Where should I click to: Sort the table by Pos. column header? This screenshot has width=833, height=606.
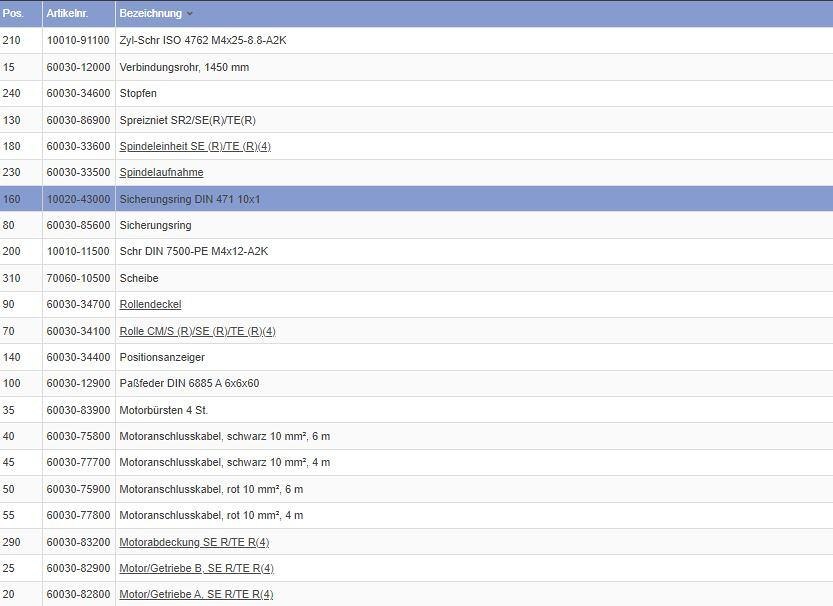coord(13,14)
